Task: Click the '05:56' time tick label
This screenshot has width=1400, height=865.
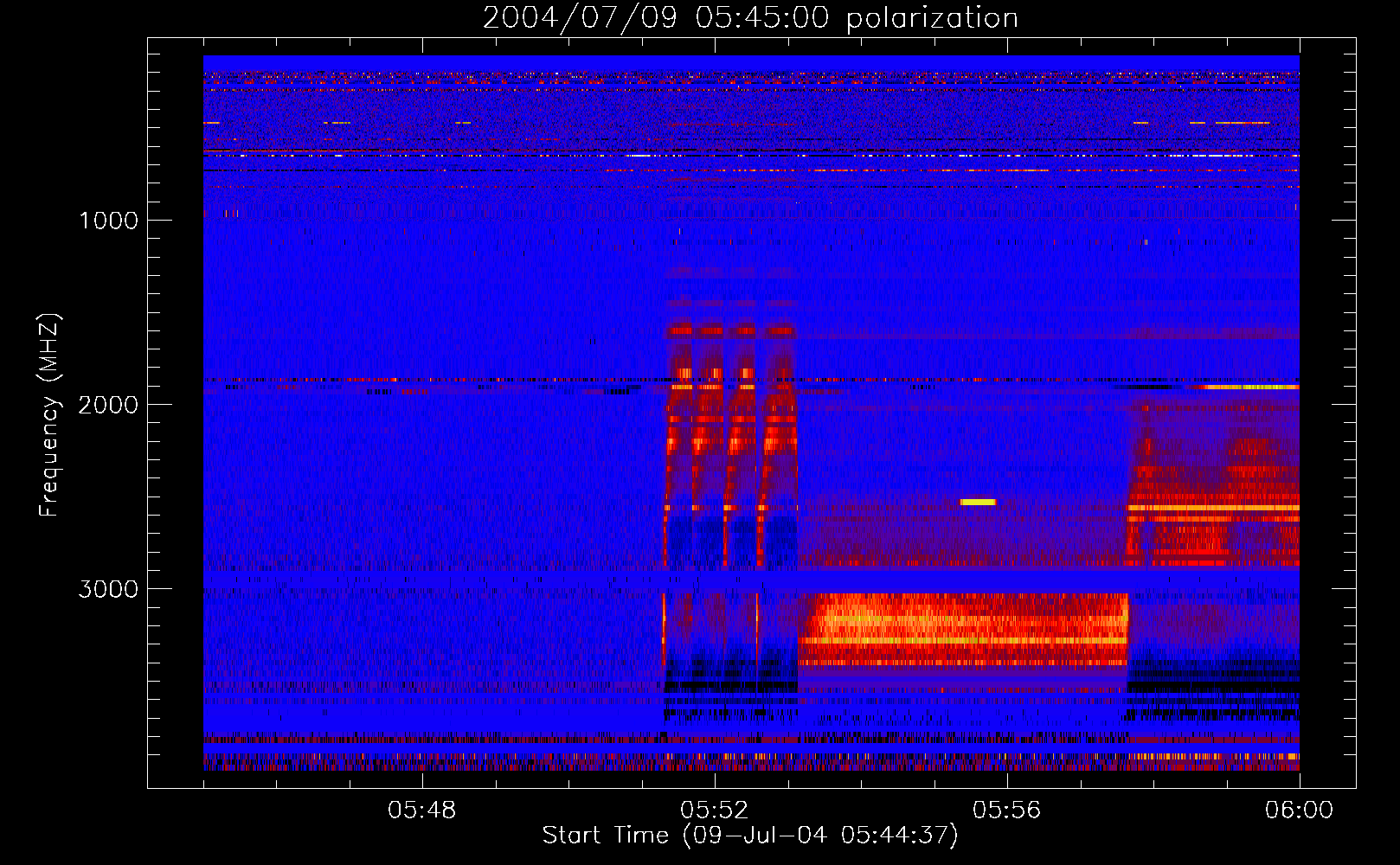Action: click(x=1006, y=811)
